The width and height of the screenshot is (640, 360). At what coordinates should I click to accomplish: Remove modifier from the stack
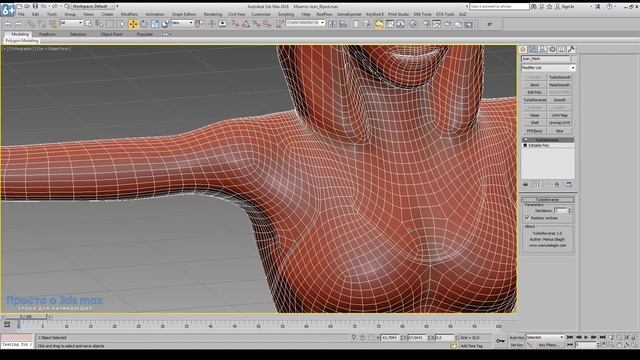(557, 185)
